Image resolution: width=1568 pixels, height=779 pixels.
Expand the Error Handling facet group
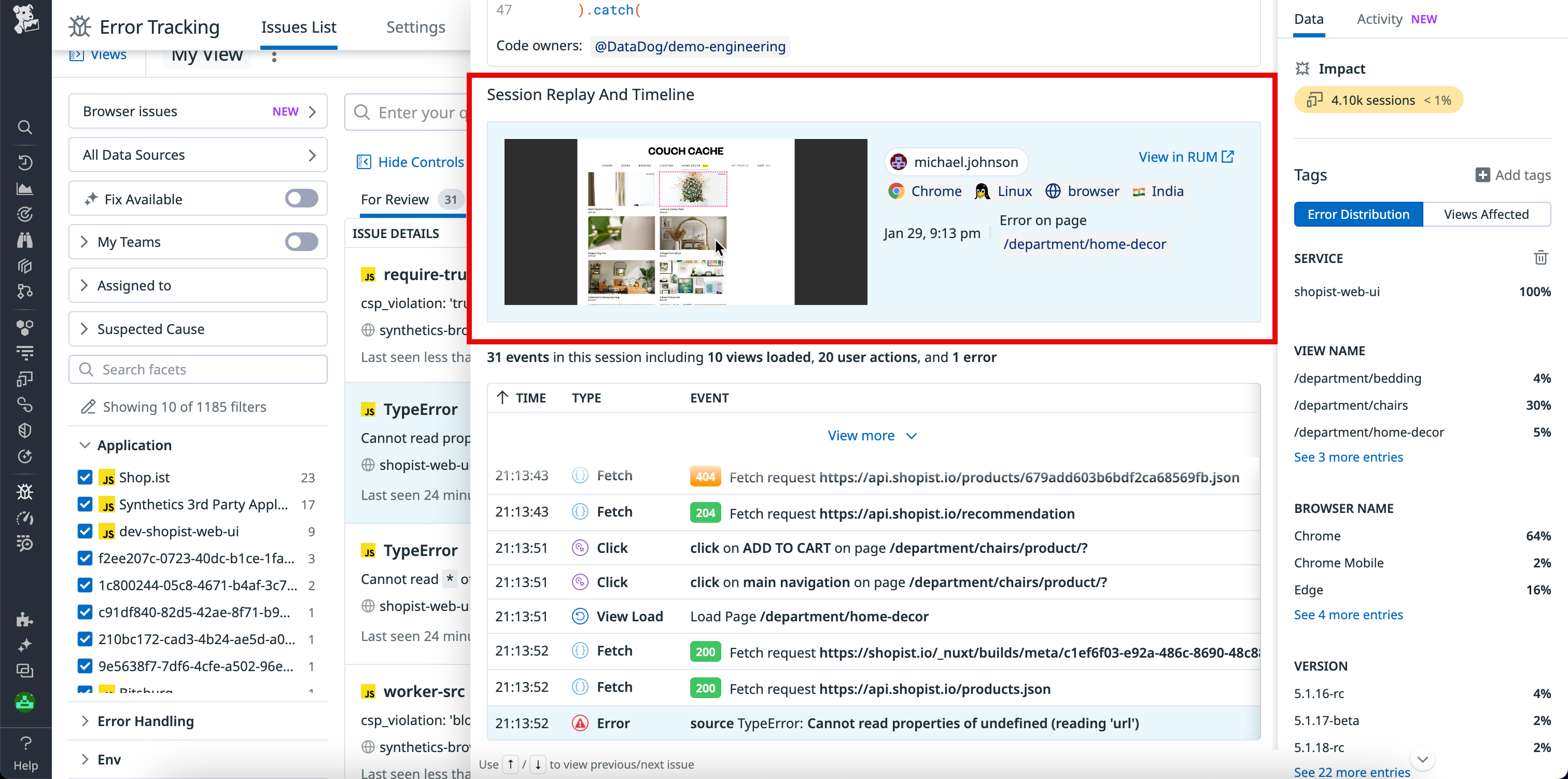(84, 721)
